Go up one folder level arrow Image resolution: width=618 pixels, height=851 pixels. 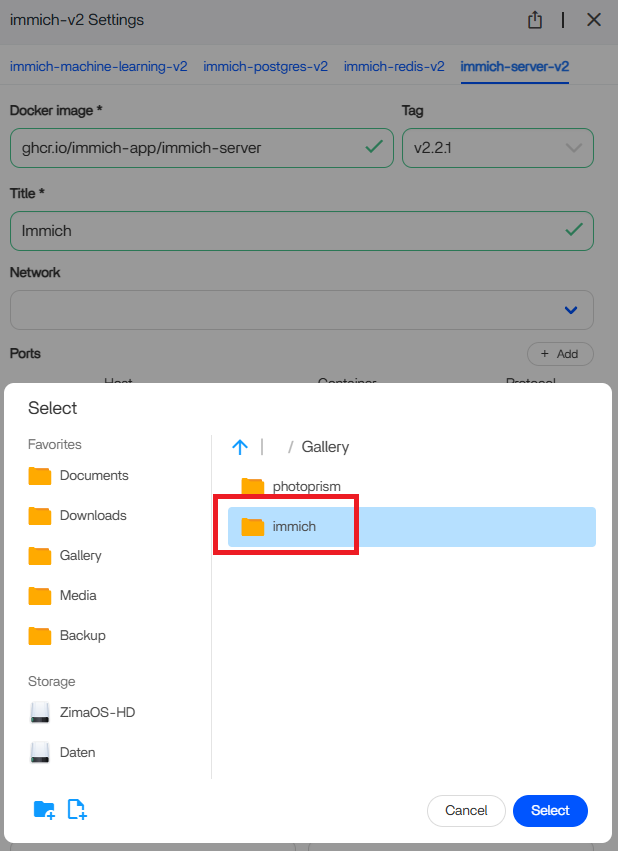coord(239,447)
